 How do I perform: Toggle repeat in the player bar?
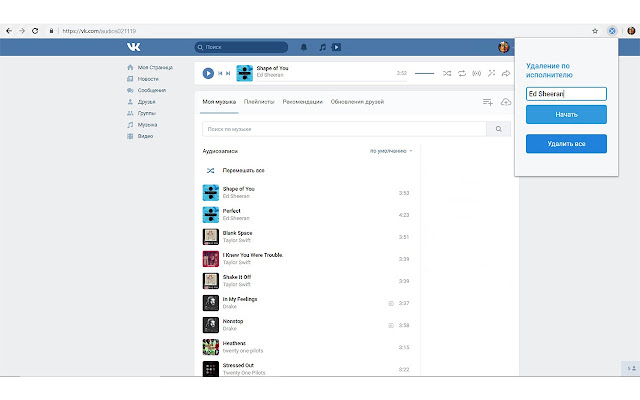tap(462, 73)
